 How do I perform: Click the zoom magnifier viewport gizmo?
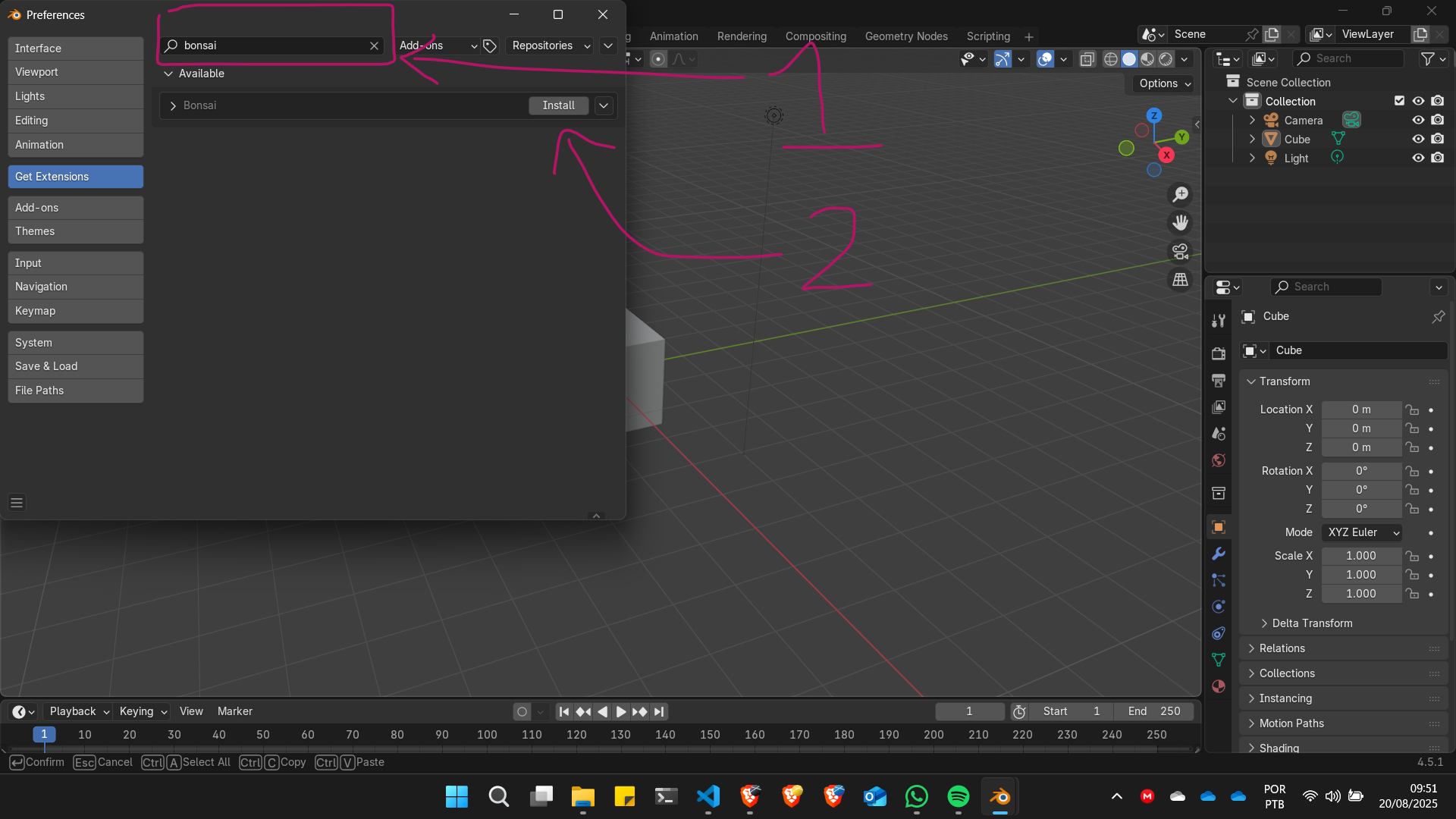tap(1181, 195)
